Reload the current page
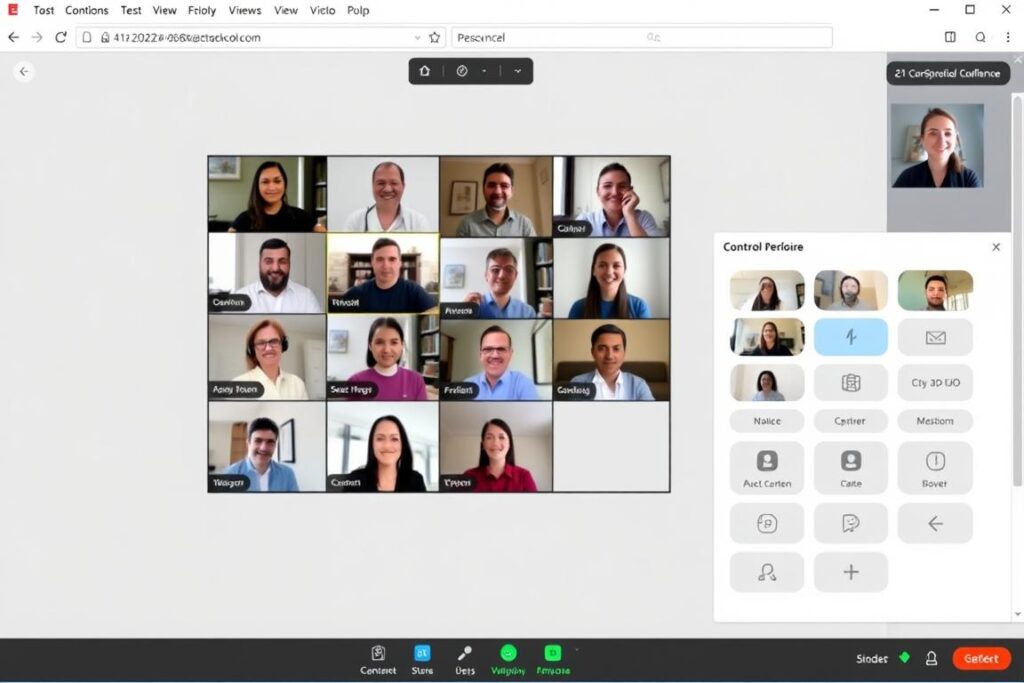Image resolution: width=1024 pixels, height=683 pixels. (x=61, y=37)
